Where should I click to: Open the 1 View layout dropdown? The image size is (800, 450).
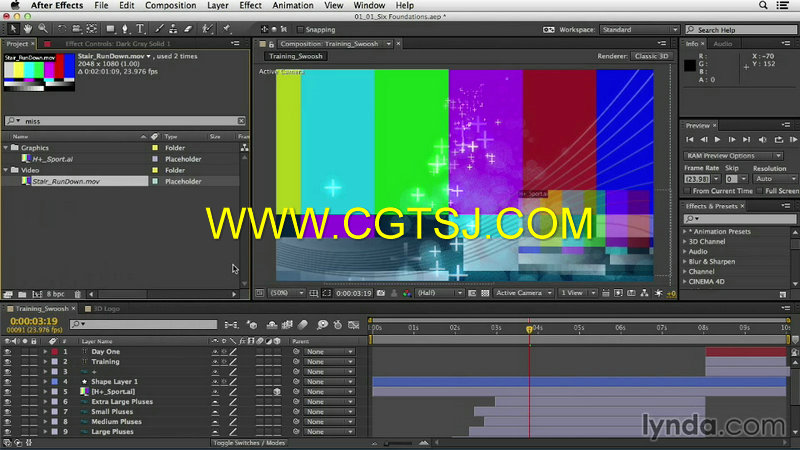578,293
